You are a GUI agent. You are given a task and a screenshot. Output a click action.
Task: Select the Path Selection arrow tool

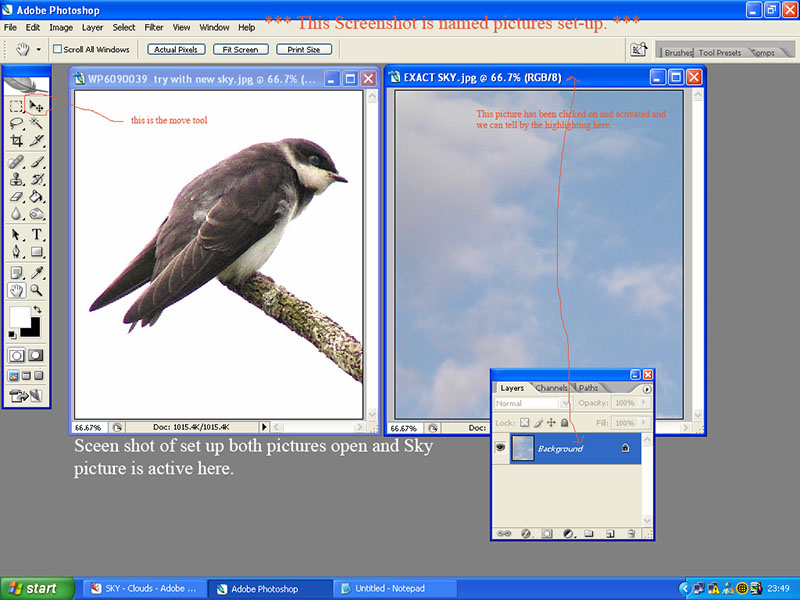click(16, 235)
